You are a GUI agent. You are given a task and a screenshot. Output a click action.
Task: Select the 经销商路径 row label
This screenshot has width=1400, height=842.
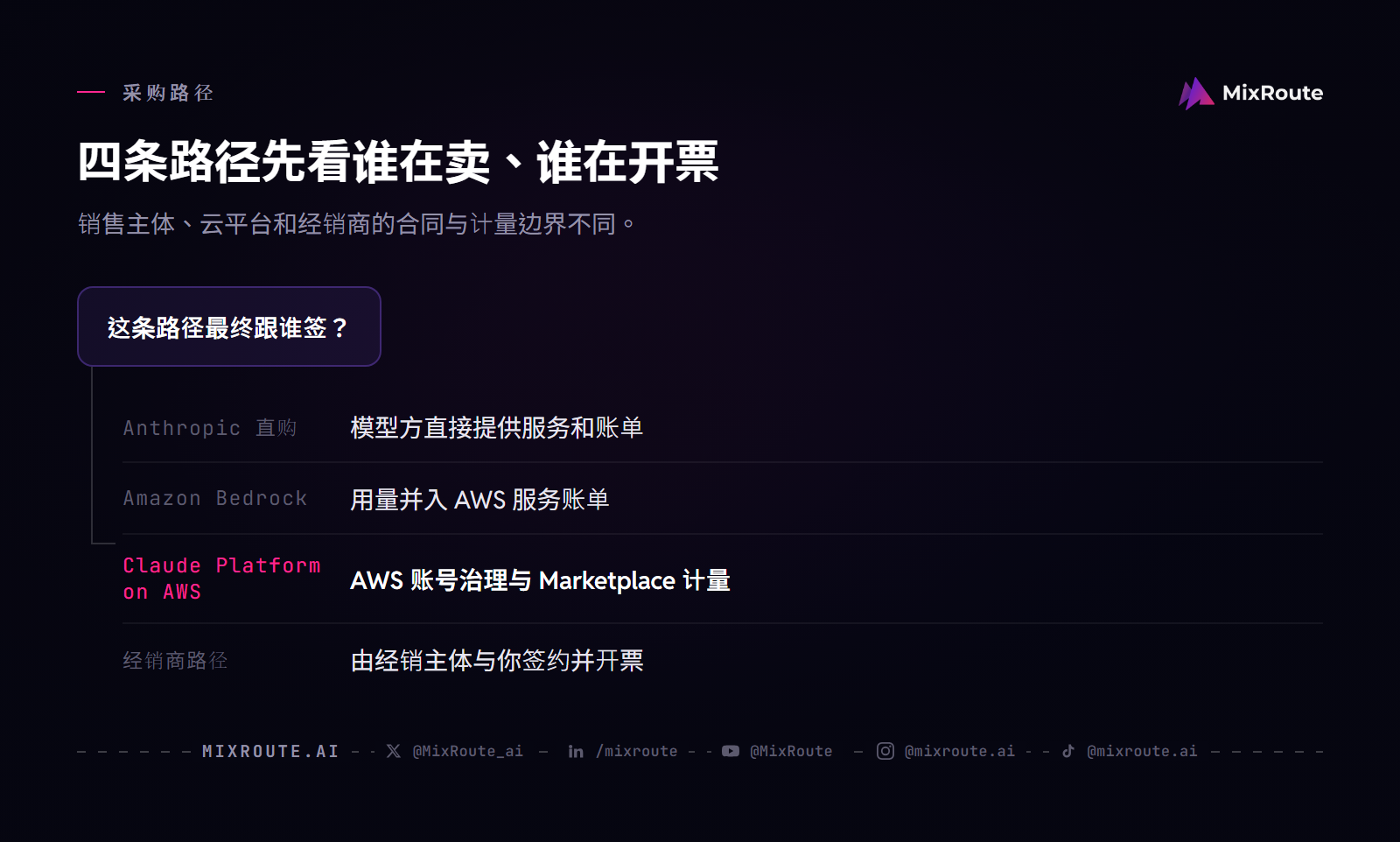tap(175, 660)
